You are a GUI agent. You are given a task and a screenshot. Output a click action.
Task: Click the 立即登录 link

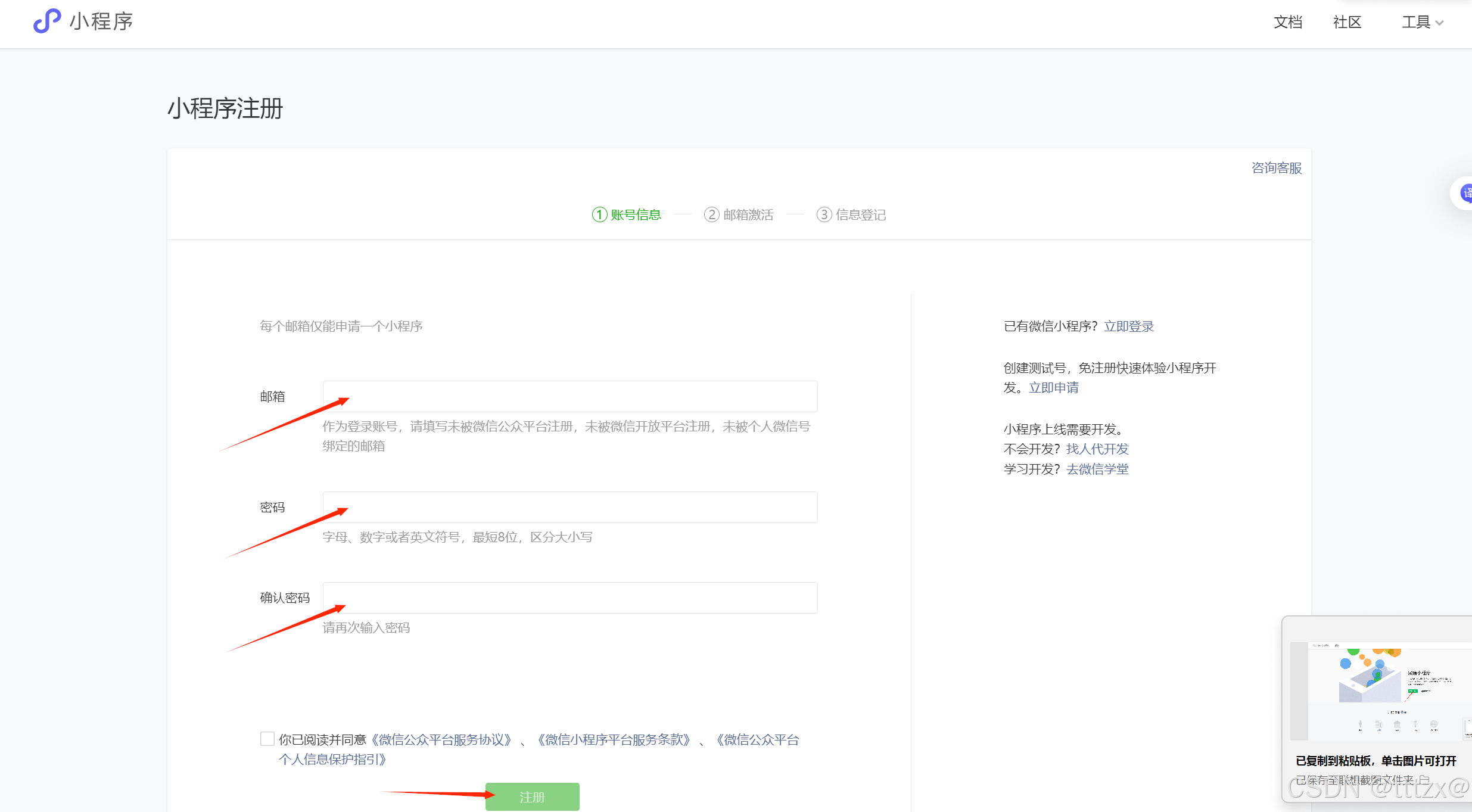(x=1129, y=326)
